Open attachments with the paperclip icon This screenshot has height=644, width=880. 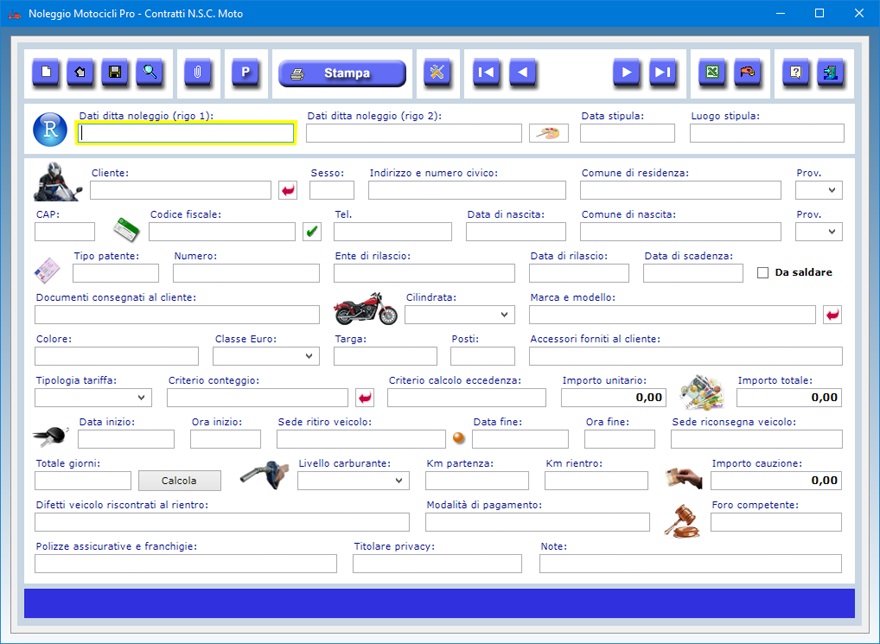click(198, 72)
